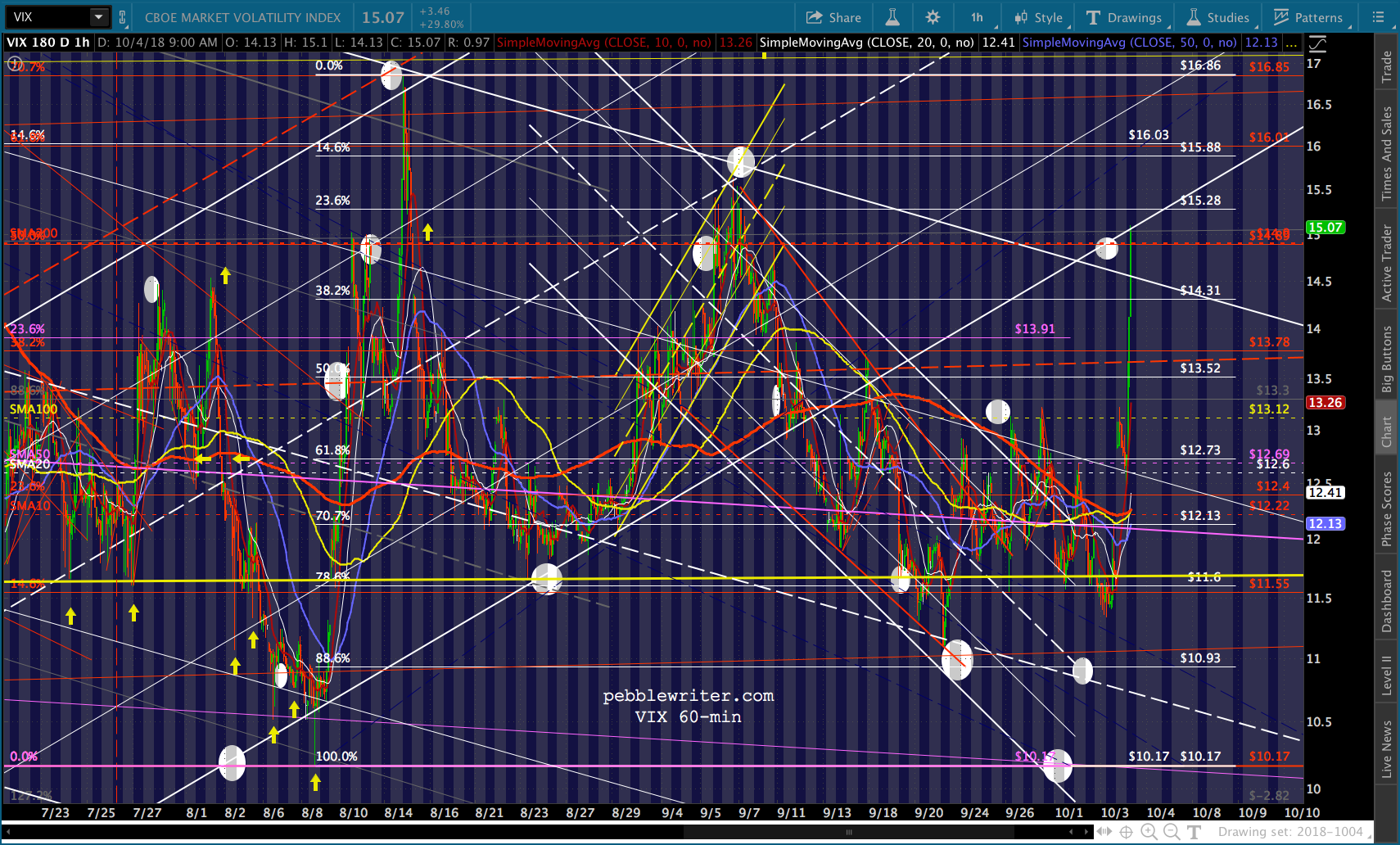
Task: Click the zoom in magnifier icon
Action: [x=1149, y=832]
